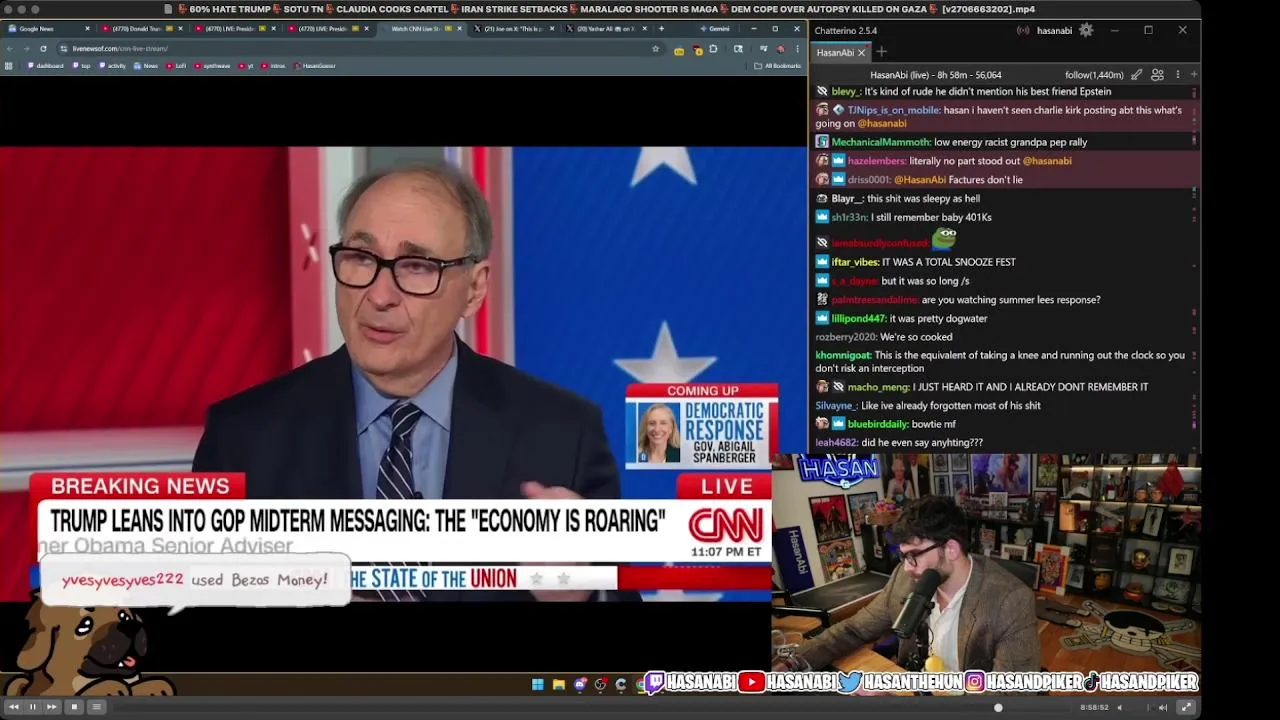The height and width of the screenshot is (720, 1280).
Task: Click the playback seek bar handle
Action: (998, 707)
